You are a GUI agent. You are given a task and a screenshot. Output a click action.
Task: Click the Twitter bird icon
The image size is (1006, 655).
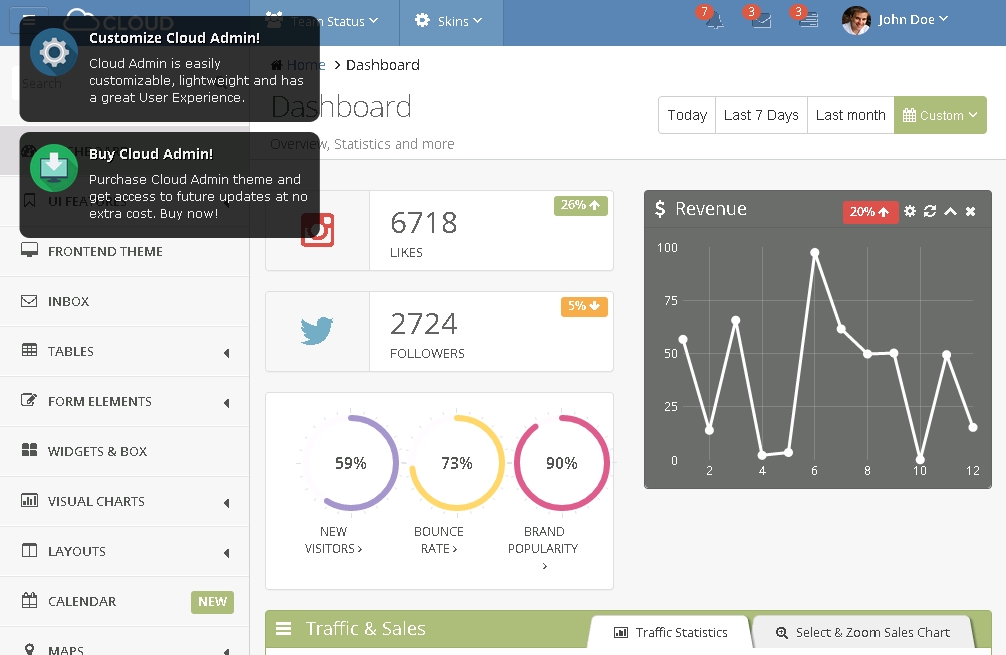[x=317, y=331]
